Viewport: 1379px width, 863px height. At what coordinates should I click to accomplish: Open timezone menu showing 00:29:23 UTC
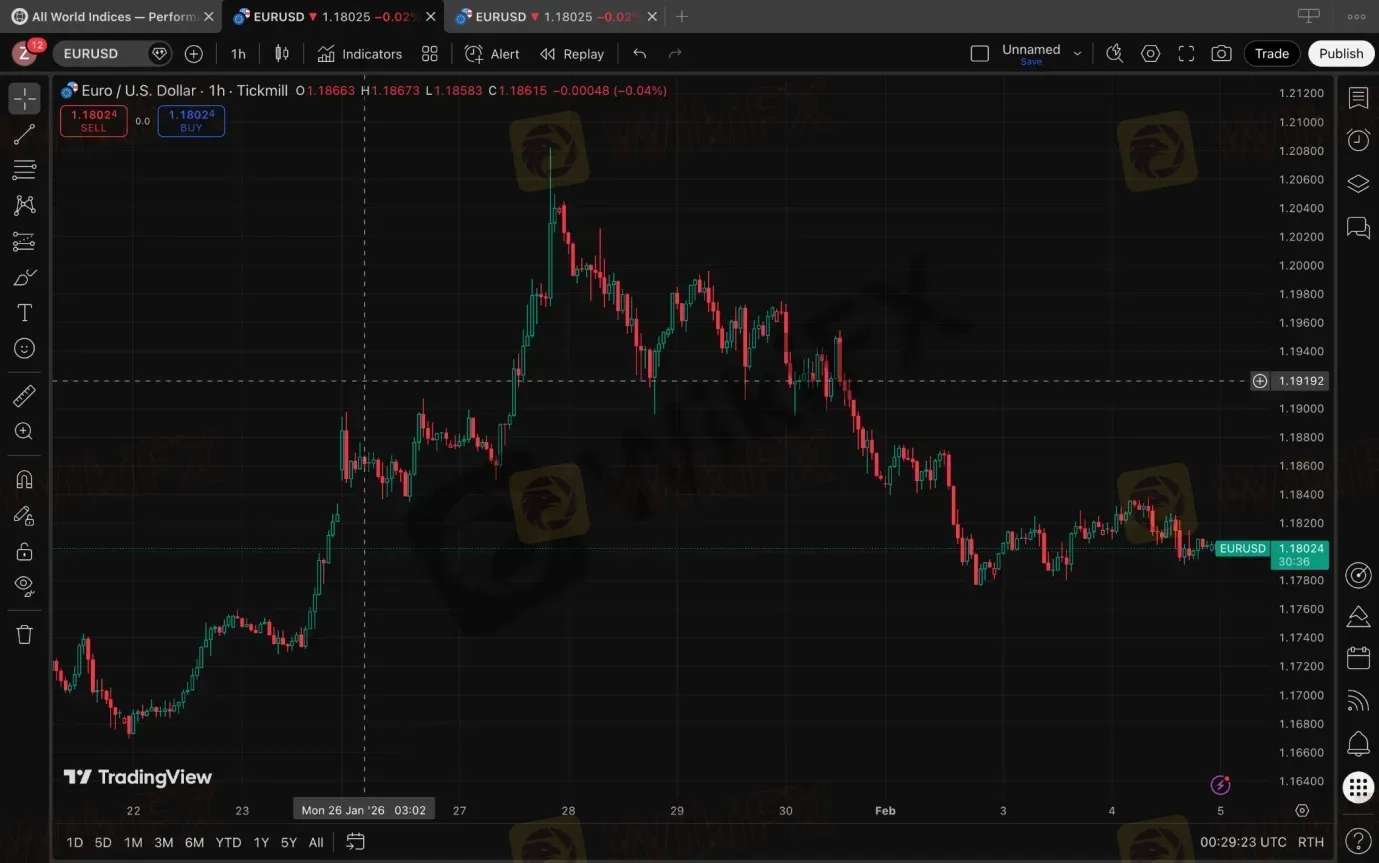(x=1243, y=843)
